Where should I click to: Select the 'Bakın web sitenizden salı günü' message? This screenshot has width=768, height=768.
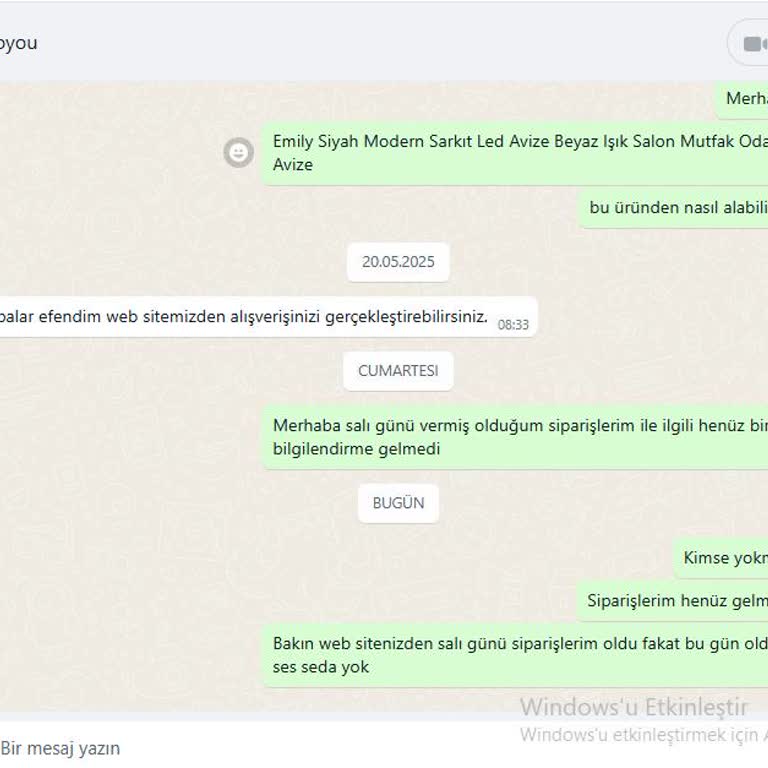point(515,655)
